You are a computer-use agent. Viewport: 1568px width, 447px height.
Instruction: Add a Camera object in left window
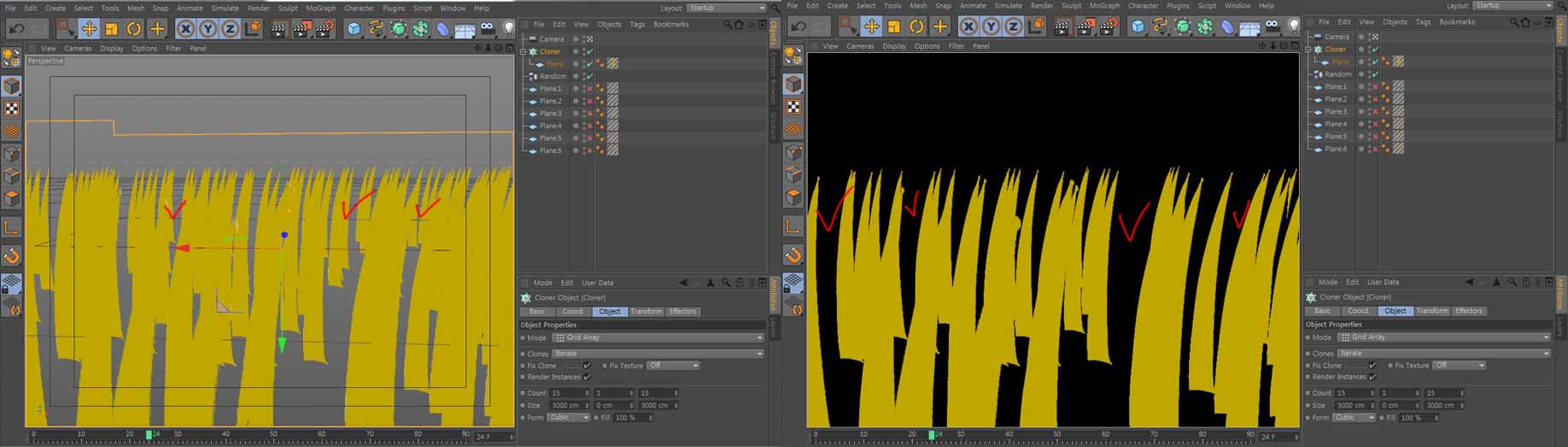pyautogui.click(x=488, y=29)
